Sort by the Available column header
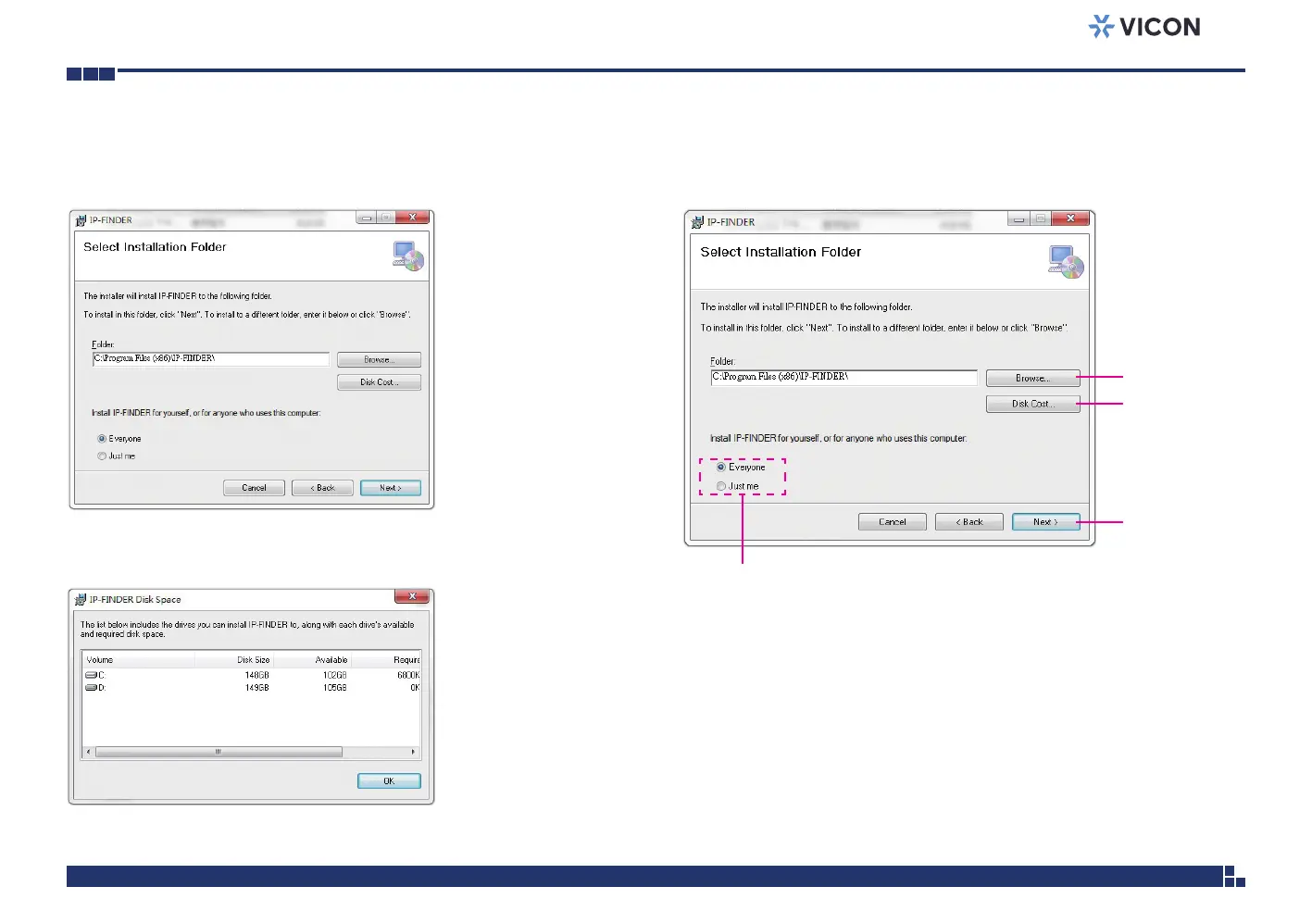The image size is (1312, 924). [313, 660]
